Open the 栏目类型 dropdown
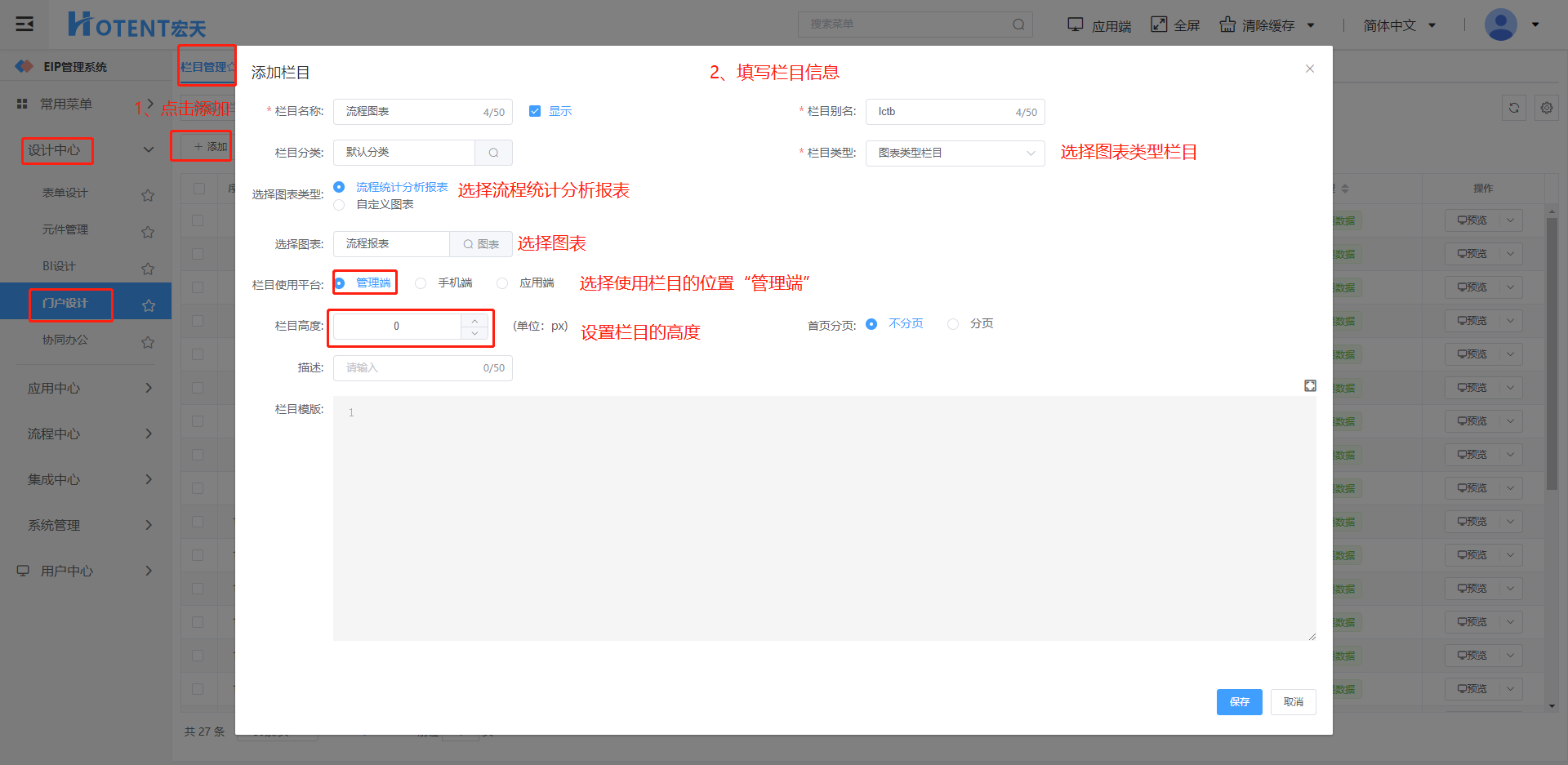The image size is (1568, 765). click(x=955, y=153)
